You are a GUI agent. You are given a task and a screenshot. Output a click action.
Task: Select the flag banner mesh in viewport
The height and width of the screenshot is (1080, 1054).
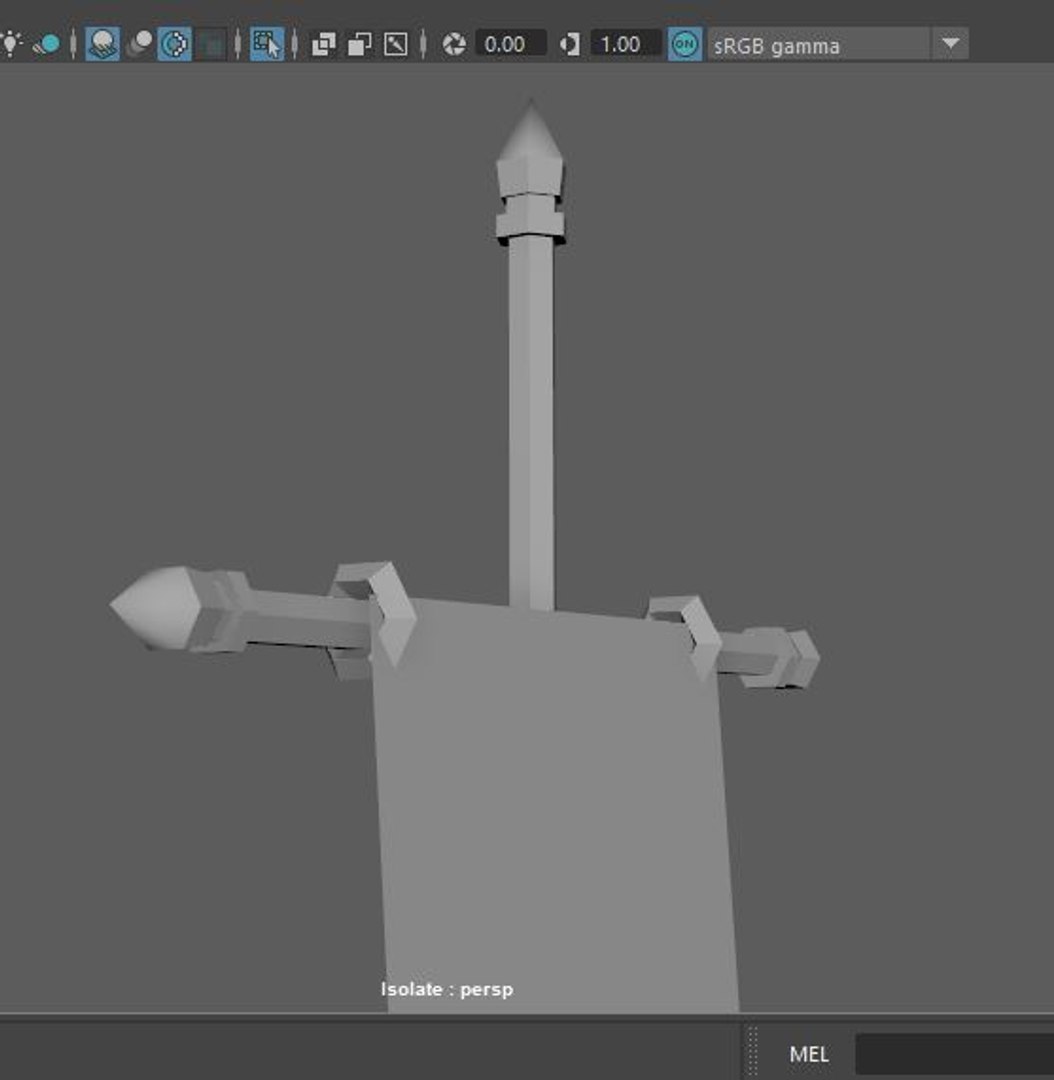(556, 806)
